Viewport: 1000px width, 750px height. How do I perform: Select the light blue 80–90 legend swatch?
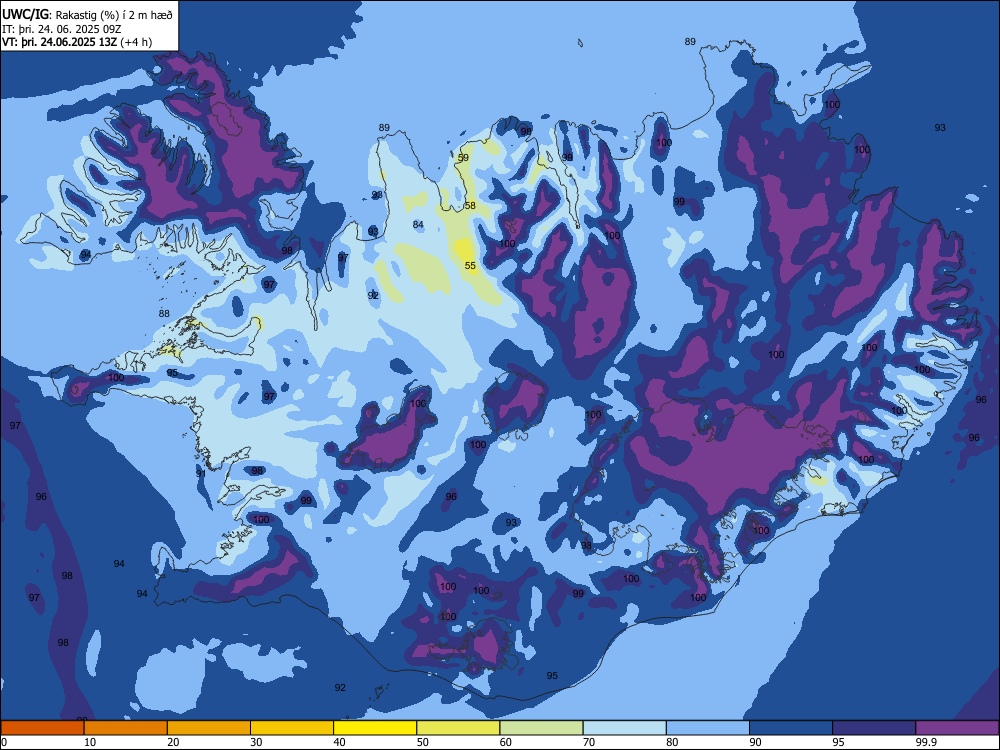click(708, 728)
